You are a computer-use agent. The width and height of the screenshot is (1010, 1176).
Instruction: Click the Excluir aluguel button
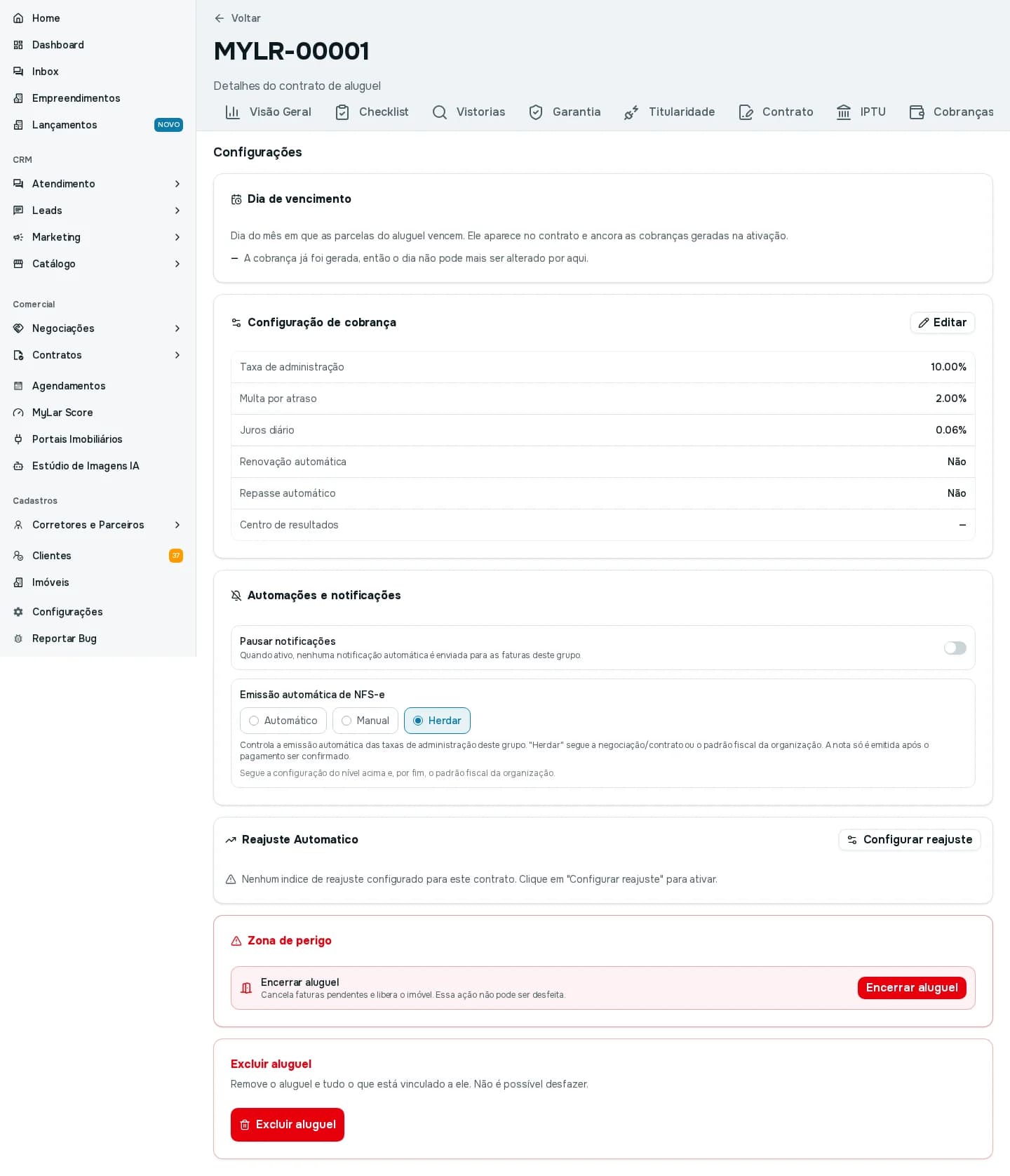[x=288, y=1125]
